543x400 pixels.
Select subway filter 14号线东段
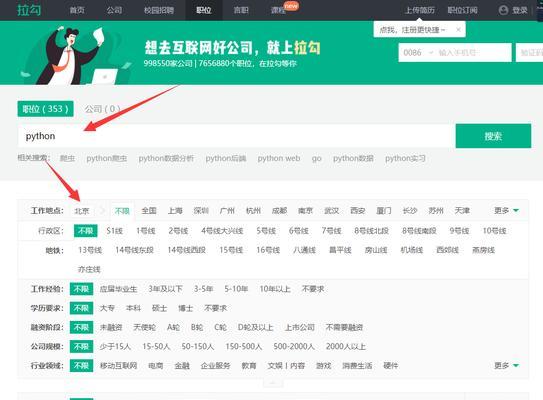[134, 250]
